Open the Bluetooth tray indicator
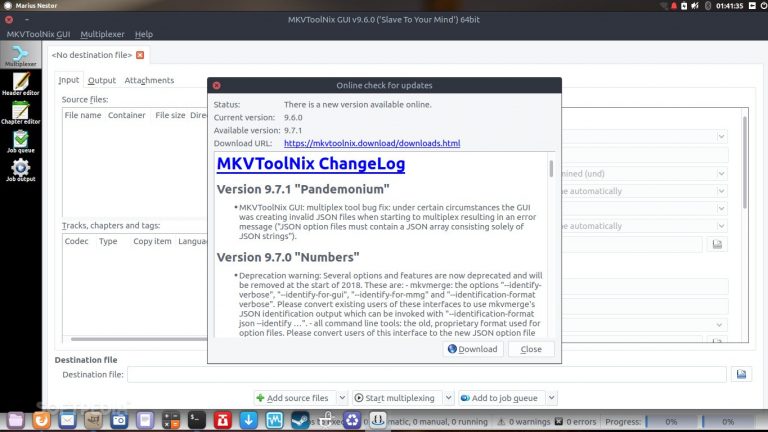This screenshot has height=432, width=768. coord(707,6)
